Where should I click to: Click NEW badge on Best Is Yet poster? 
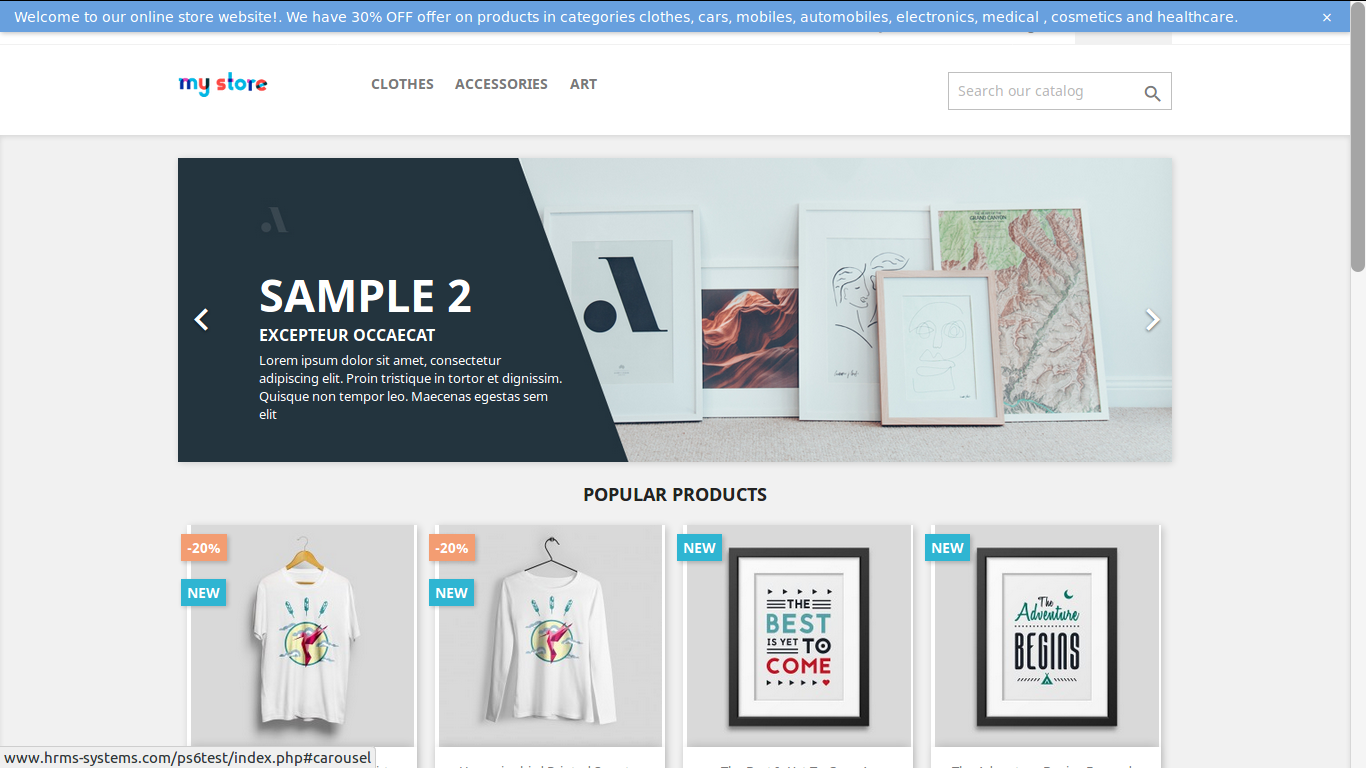point(699,548)
